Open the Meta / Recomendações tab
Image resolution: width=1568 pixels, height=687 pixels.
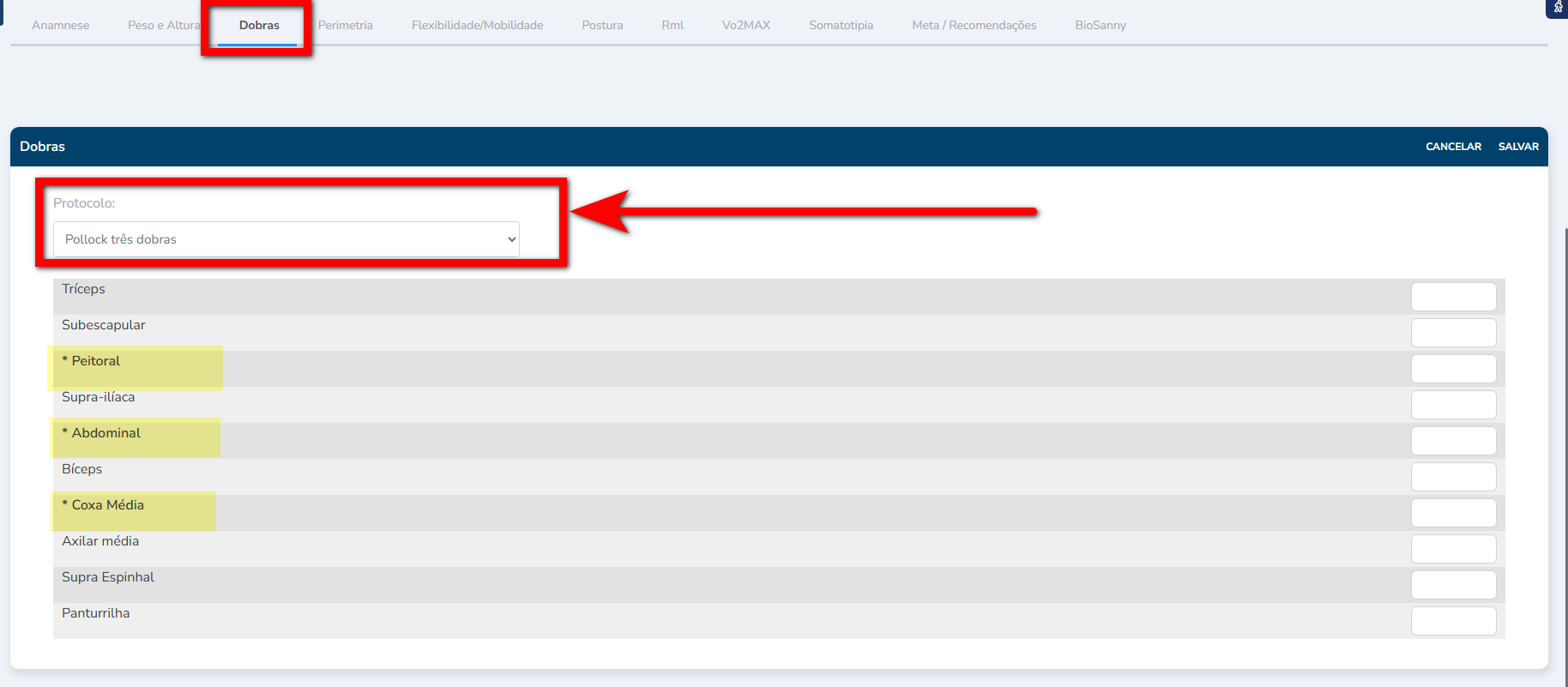click(x=974, y=25)
